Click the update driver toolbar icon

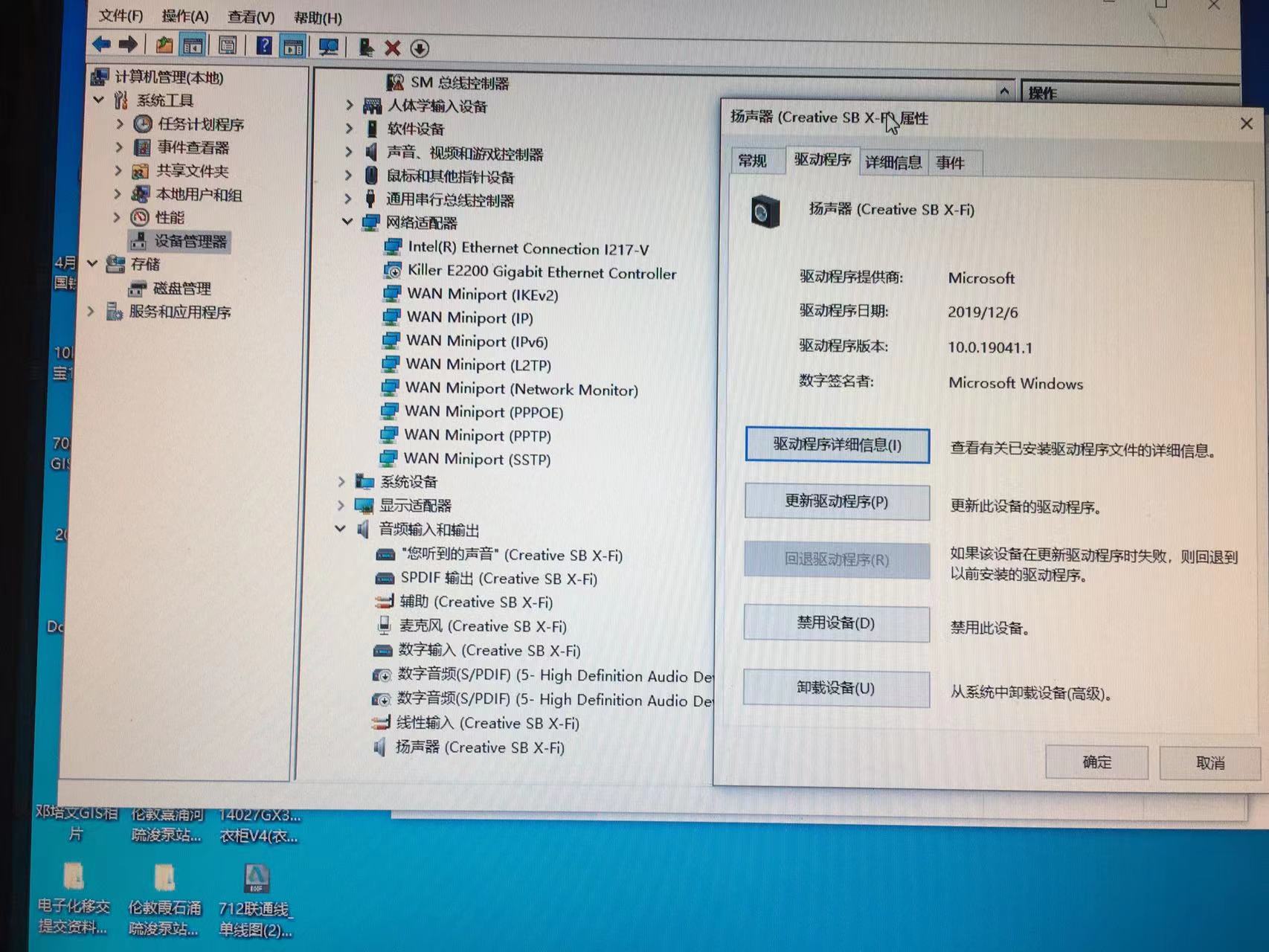click(x=365, y=48)
